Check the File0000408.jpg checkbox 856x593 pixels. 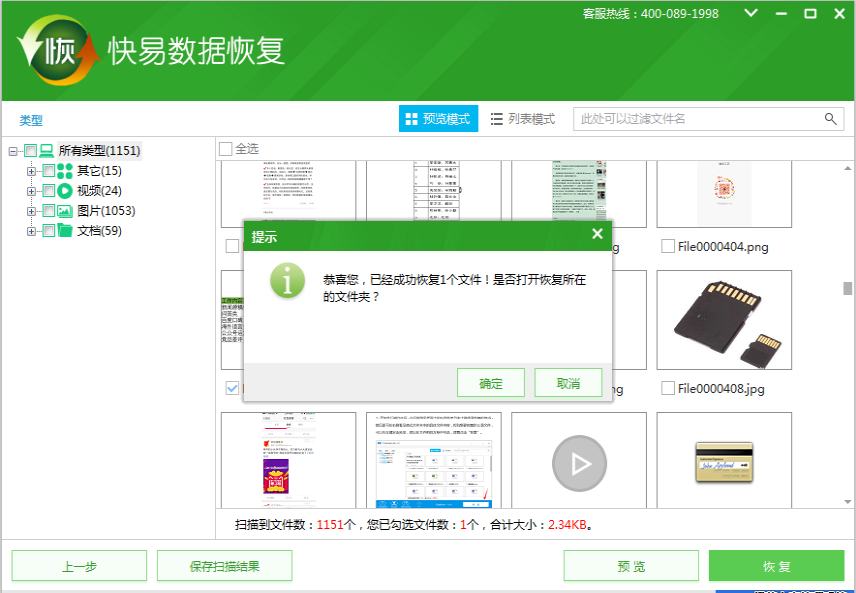coord(668,388)
